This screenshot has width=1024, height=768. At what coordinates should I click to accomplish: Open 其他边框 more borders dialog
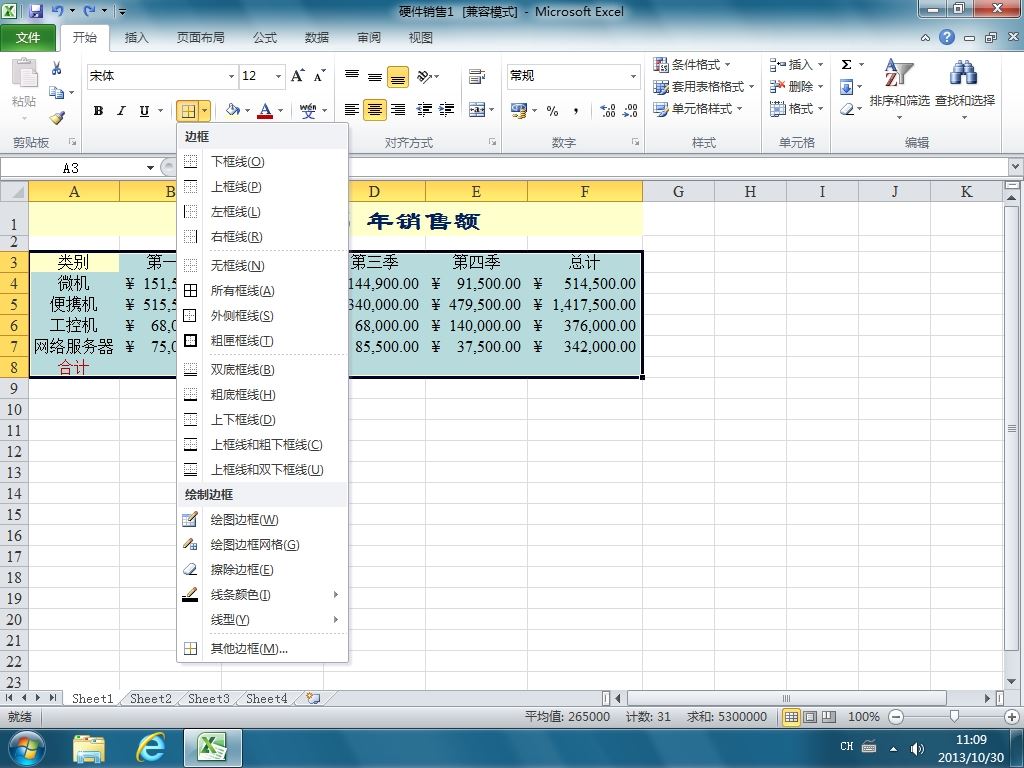tap(262, 648)
